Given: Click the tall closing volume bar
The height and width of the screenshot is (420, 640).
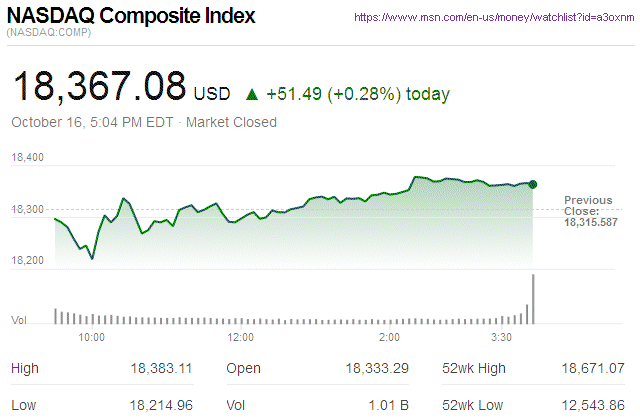Looking at the screenshot, I should coord(534,298).
